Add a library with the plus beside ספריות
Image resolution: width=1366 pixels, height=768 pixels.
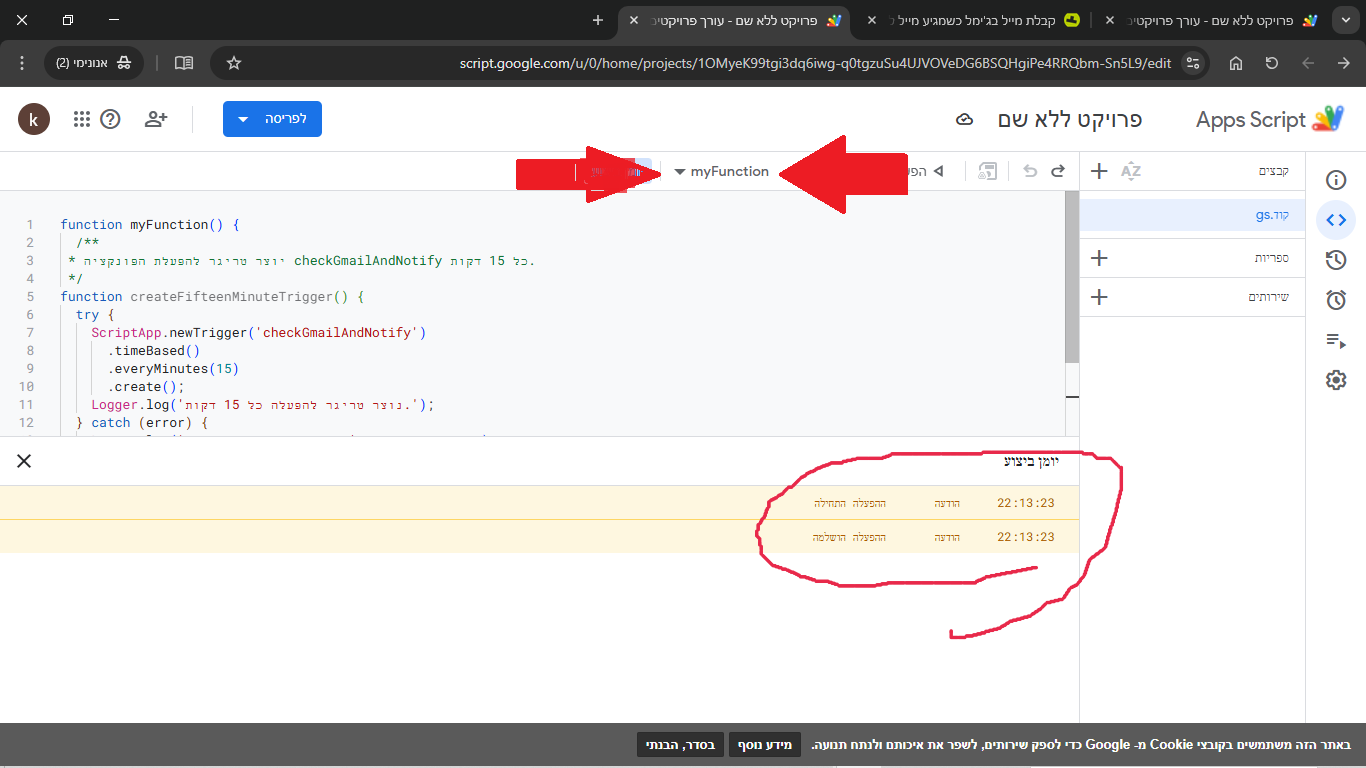pyautogui.click(x=1099, y=258)
